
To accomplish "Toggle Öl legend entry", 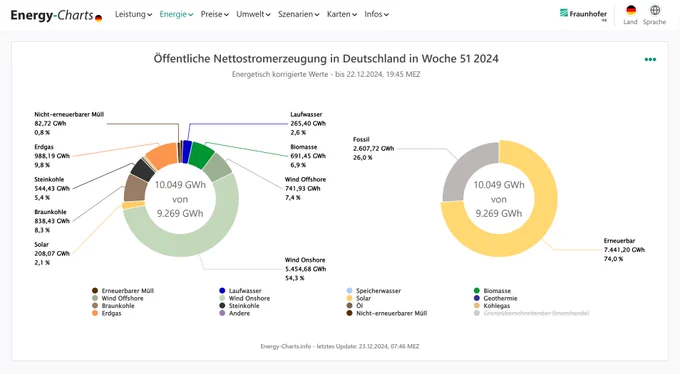I will click(x=355, y=305).
